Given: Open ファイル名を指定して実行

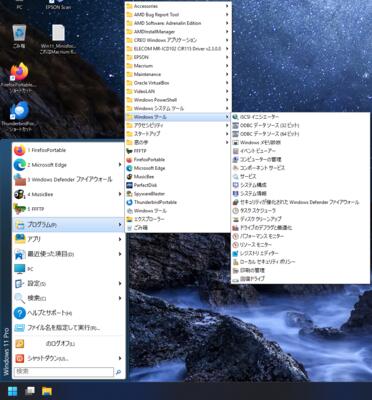Looking at the screenshot, I should coord(68,328).
